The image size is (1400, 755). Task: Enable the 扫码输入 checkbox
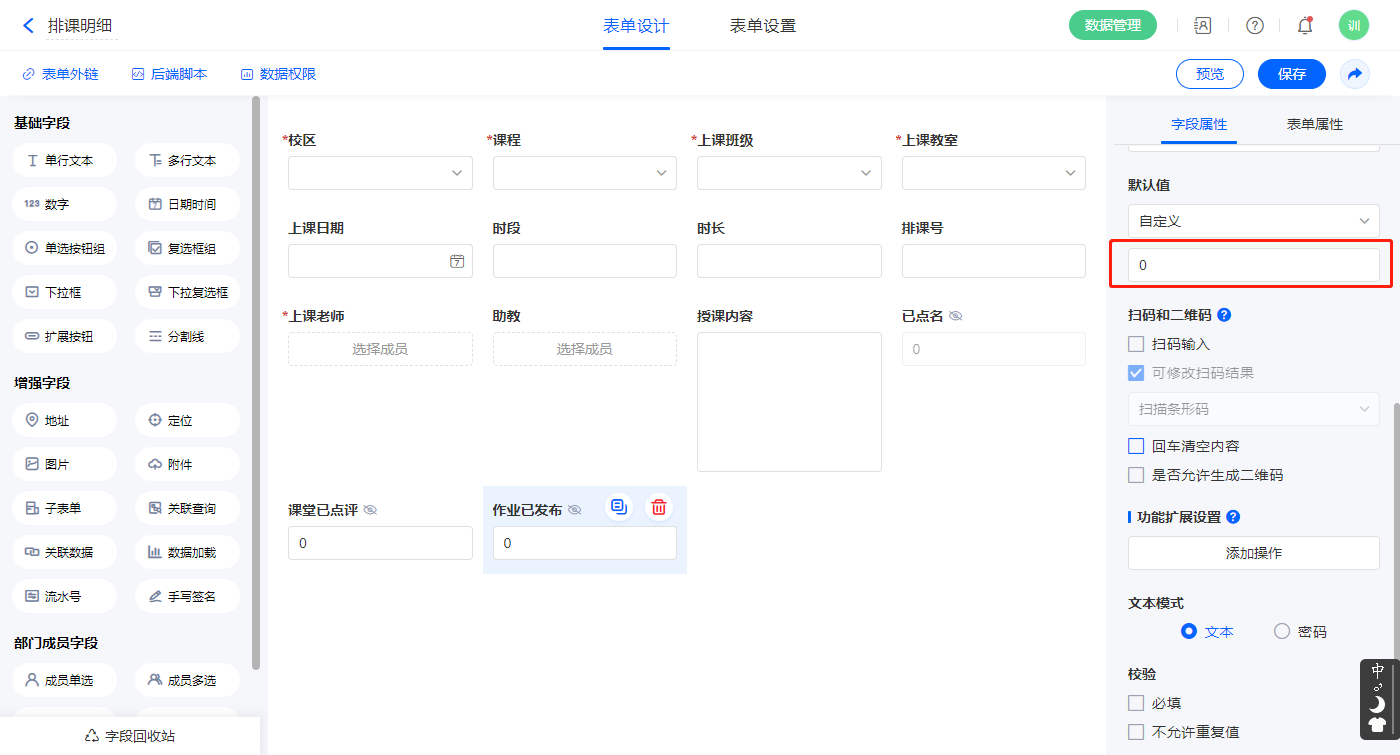coord(1136,344)
